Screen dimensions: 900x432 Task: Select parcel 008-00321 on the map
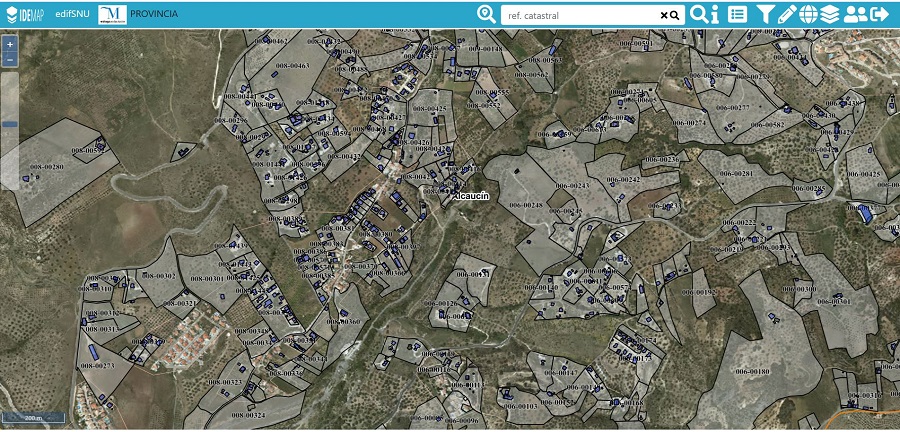click(180, 303)
